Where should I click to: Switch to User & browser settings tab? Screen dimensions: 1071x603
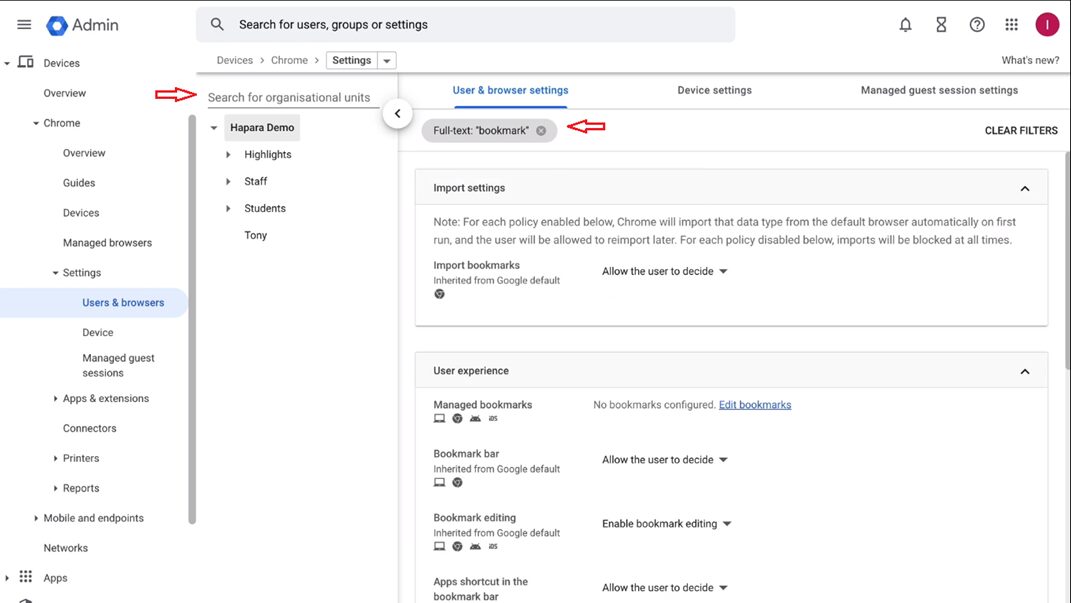[510, 90]
